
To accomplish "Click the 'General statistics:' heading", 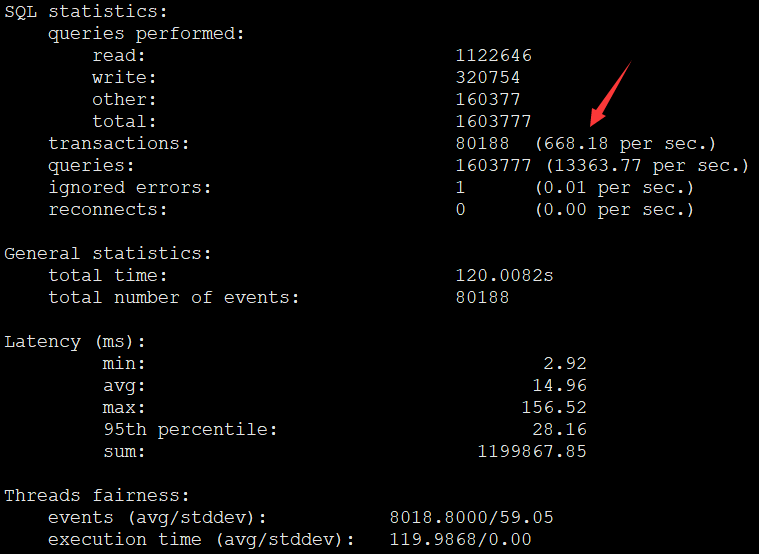I will [x=108, y=254].
